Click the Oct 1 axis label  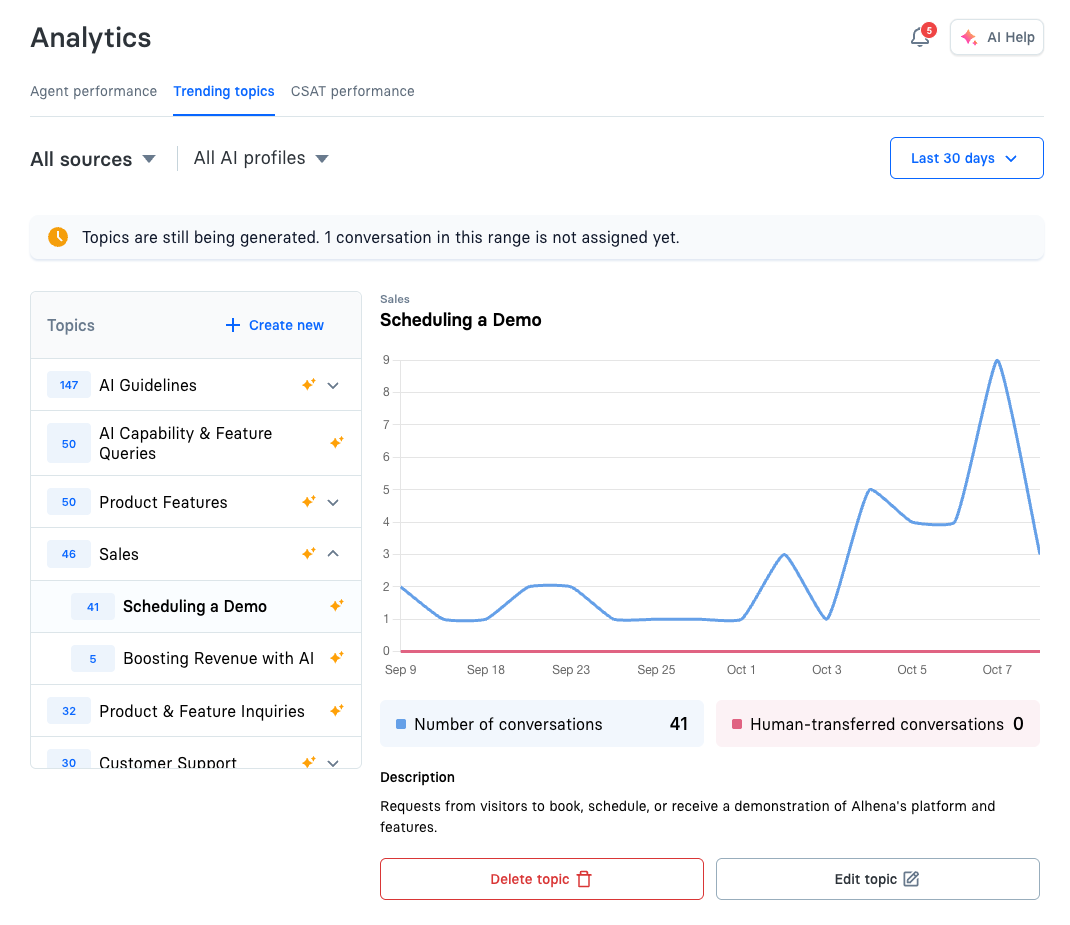click(x=741, y=670)
